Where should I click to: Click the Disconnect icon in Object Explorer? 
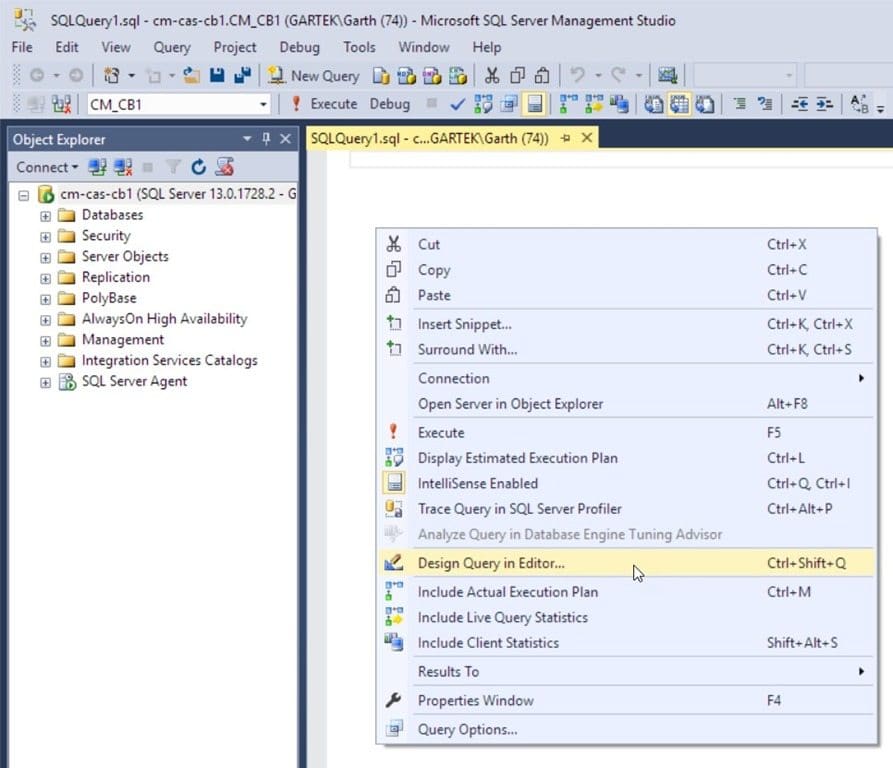pos(123,167)
